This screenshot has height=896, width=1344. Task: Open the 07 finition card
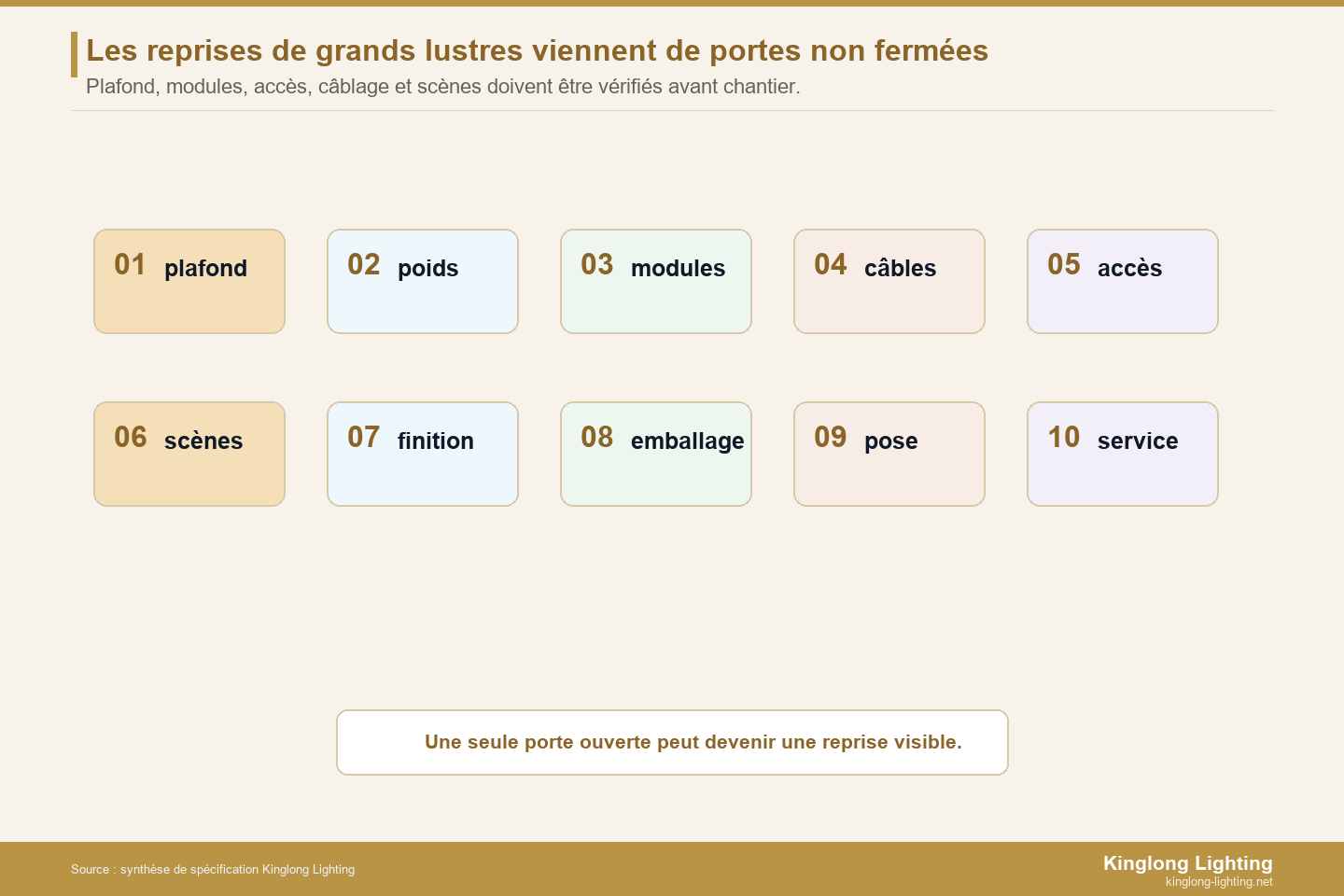423,454
